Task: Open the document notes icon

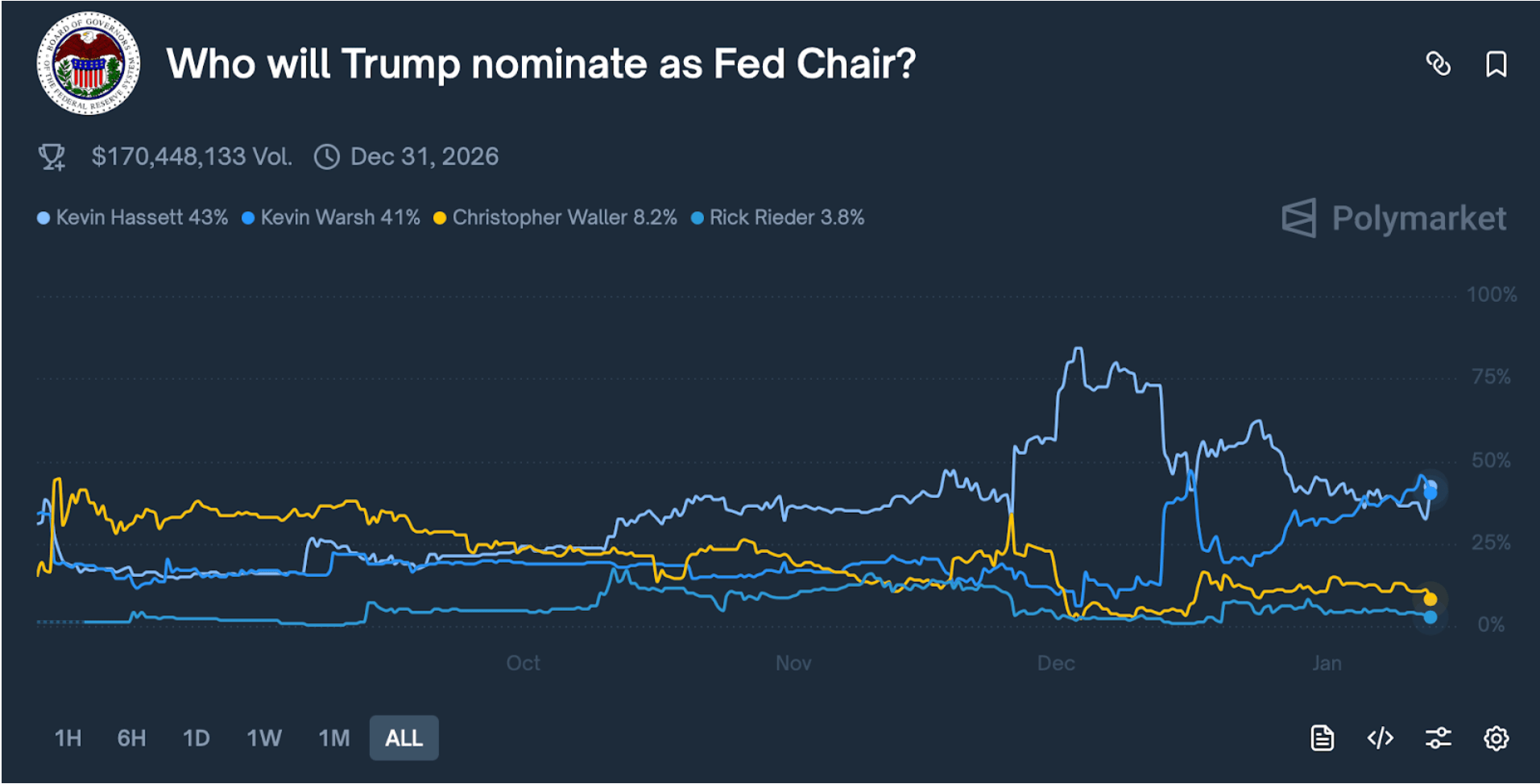Action: (1322, 737)
